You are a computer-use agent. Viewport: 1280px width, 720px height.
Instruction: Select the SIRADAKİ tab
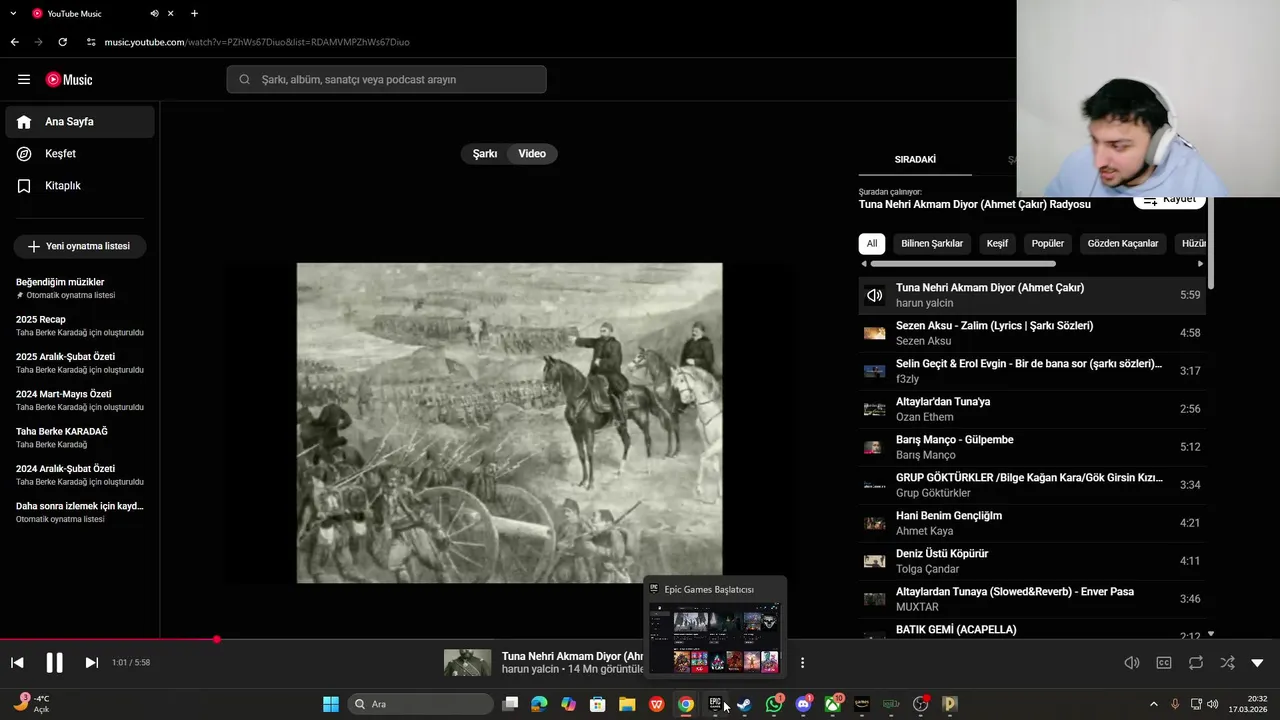tap(915, 160)
